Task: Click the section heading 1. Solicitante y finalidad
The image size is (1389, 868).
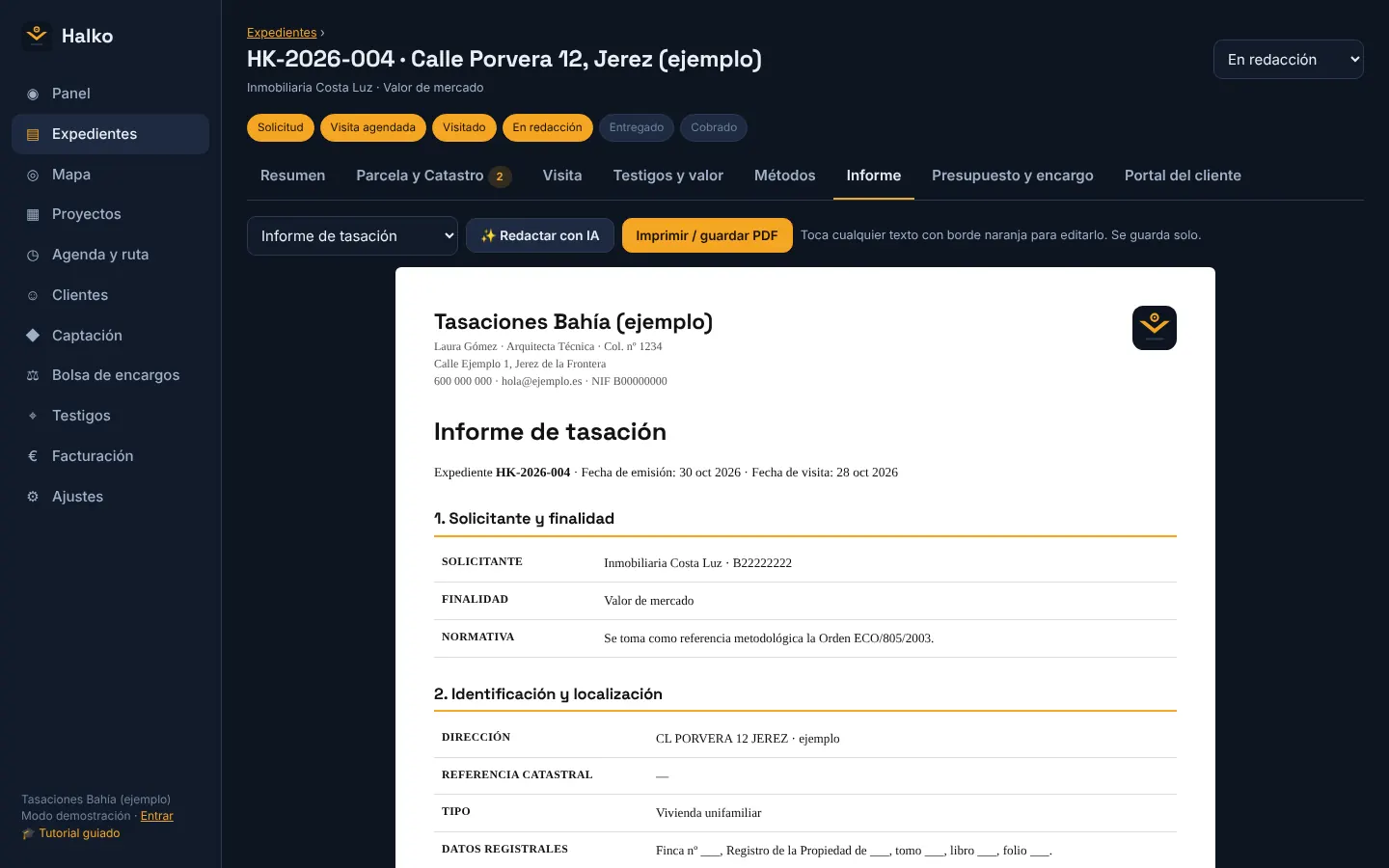Action: pyautogui.click(x=524, y=519)
